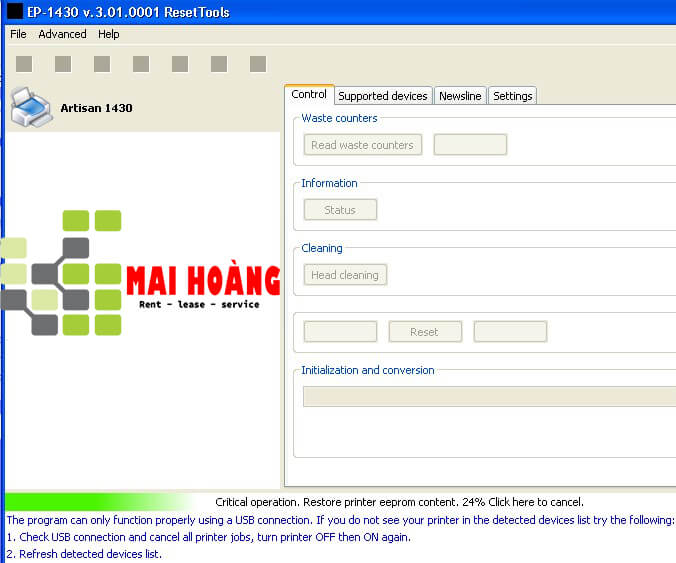Open the Settings tab
The width and height of the screenshot is (676, 563).
pyautogui.click(x=512, y=96)
